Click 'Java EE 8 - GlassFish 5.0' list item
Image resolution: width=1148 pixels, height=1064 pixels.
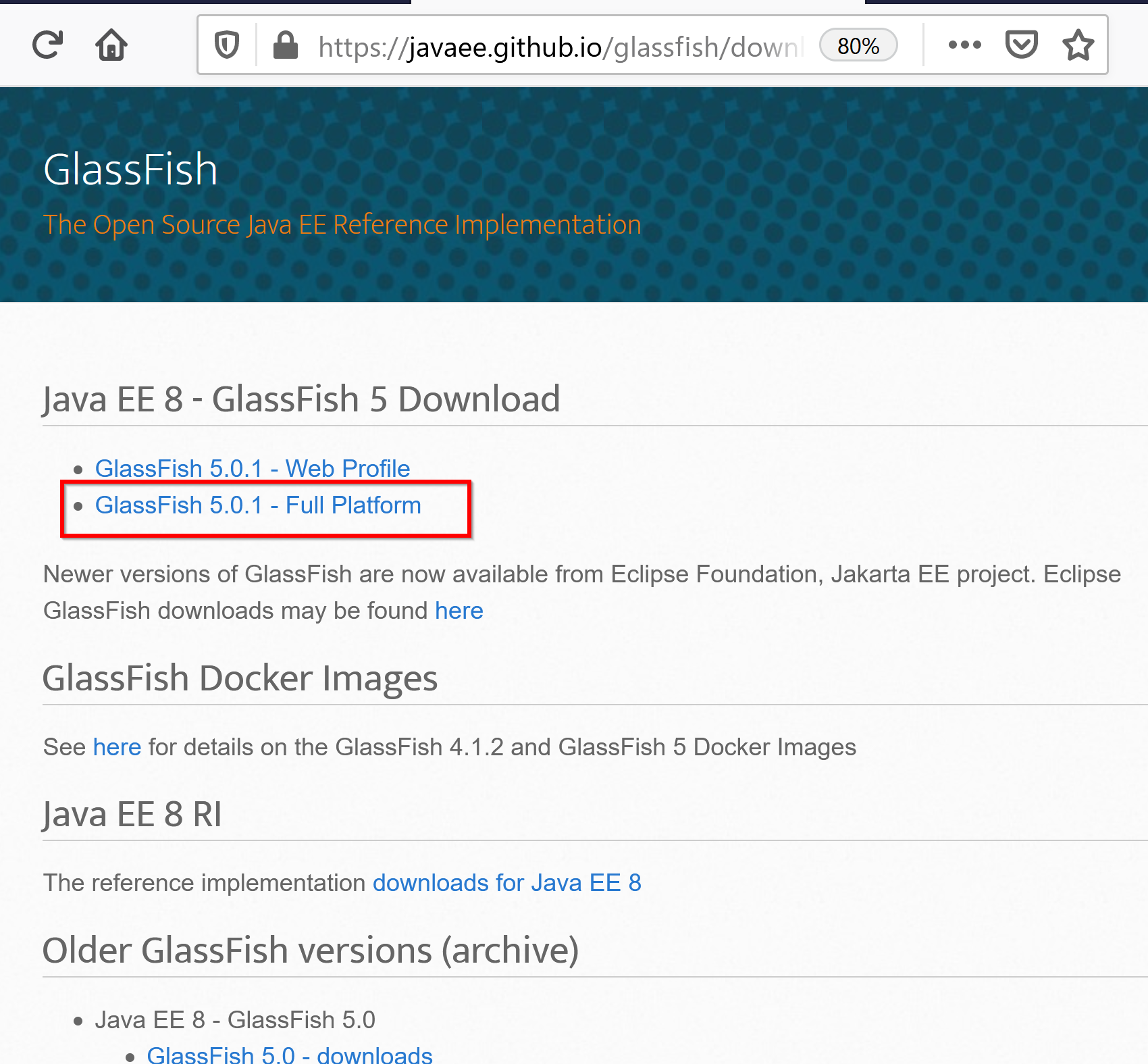pyautogui.click(x=235, y=1020)
